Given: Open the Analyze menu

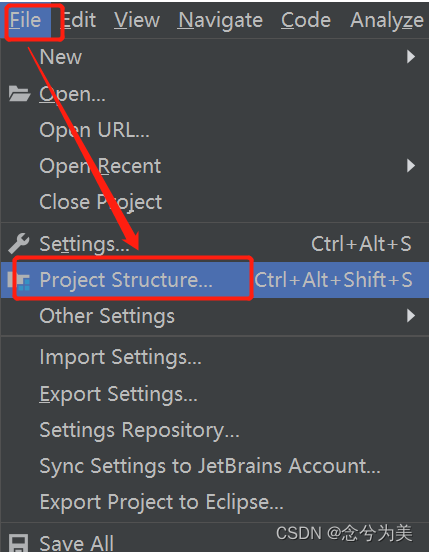Looking at the screenshot, I should 387,20.
